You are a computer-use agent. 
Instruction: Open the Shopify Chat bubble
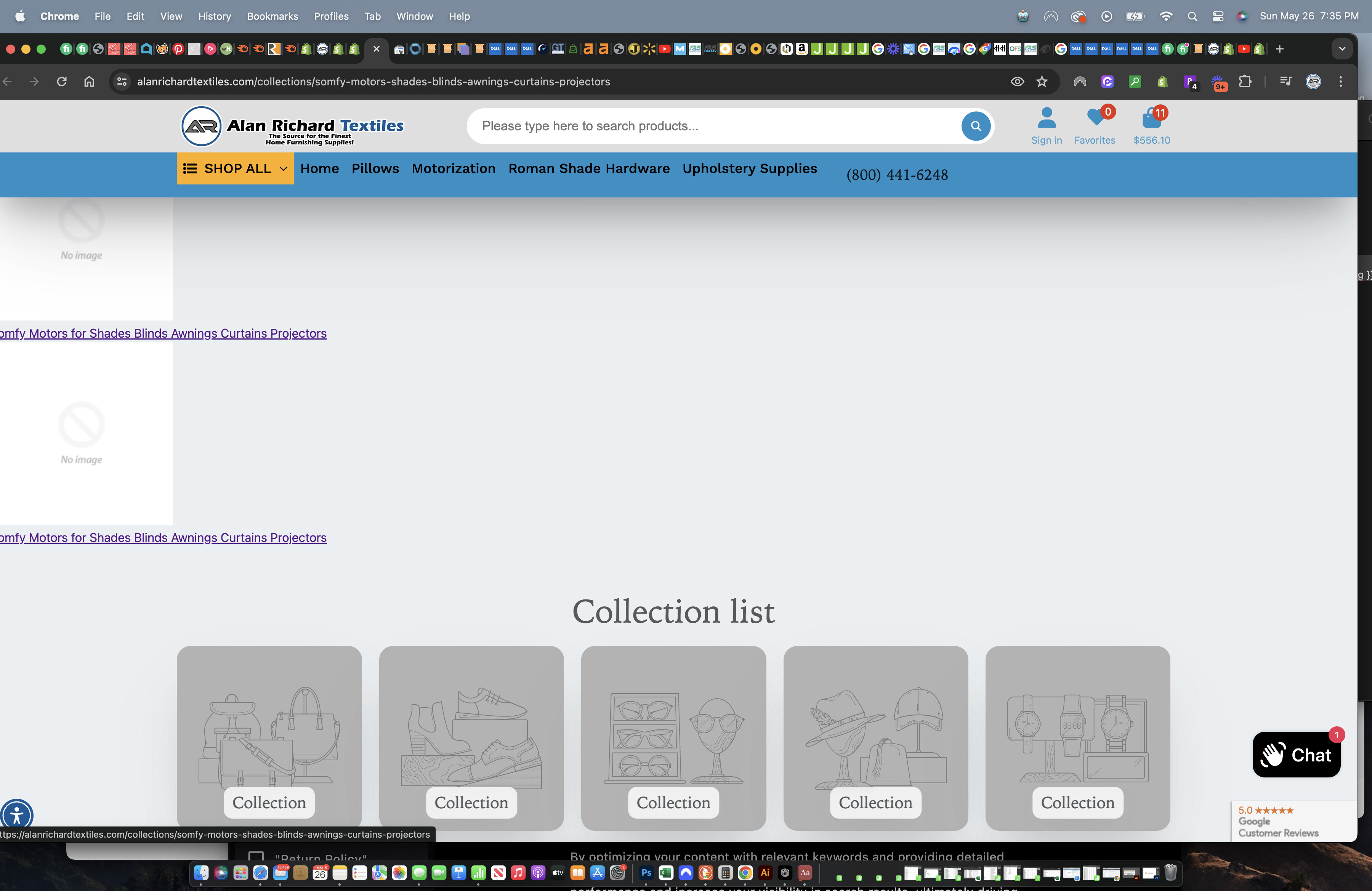1296,755
